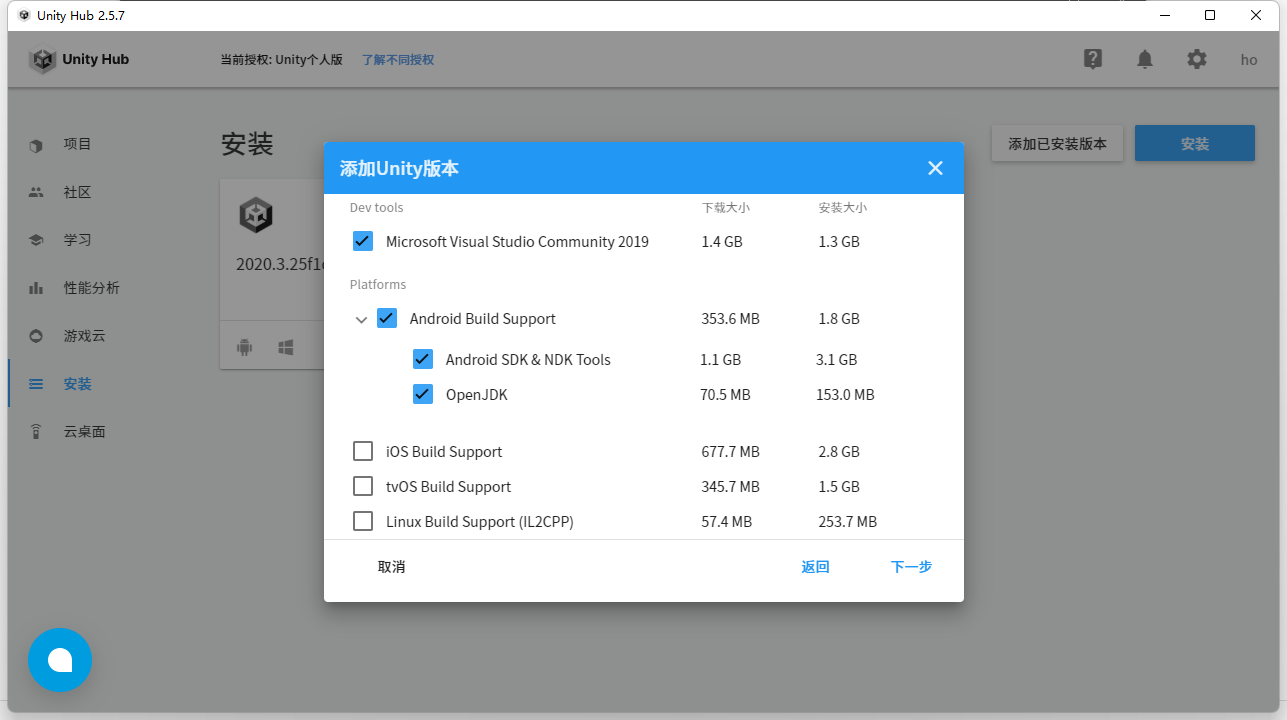
Task: Close the 添加Unity版本 dialog with X
Action: coord(935,168)
